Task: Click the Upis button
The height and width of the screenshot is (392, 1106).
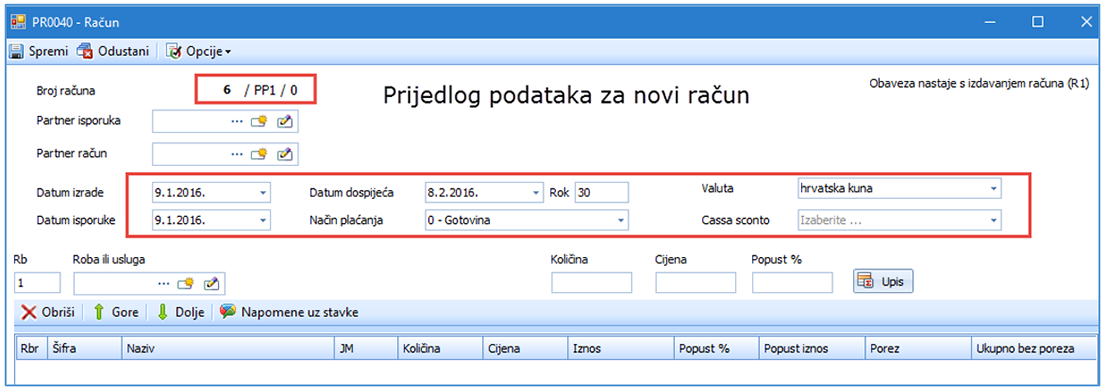Action: pyautogui.click(x=883, y=281)
